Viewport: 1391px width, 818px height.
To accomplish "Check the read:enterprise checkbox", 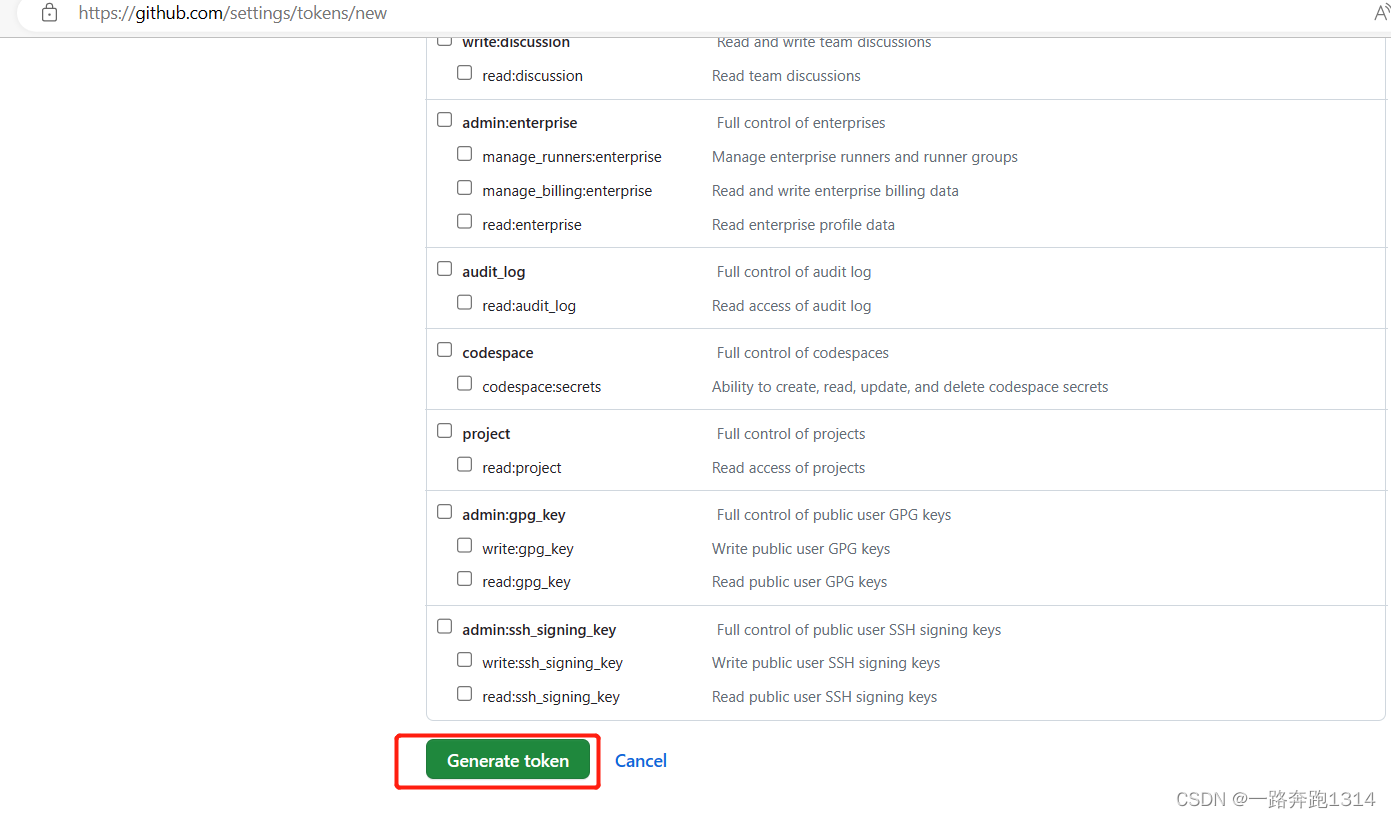I will click(464, 221).
